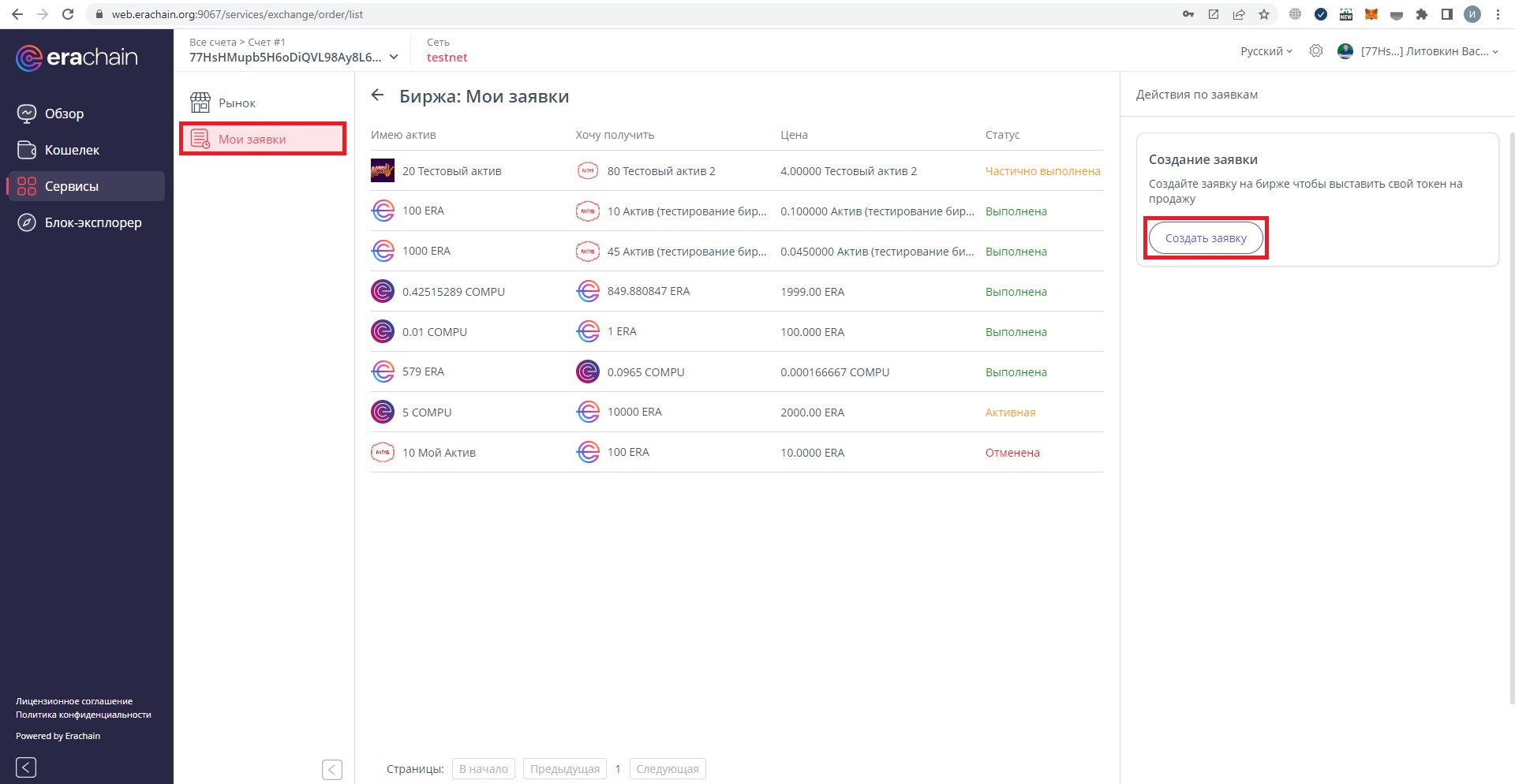Click the Рынок market icon

[x=200, y=103]
